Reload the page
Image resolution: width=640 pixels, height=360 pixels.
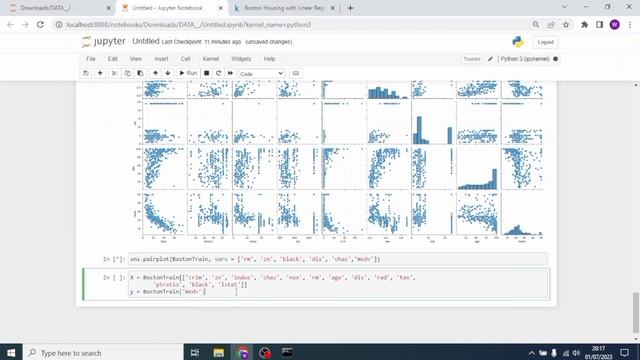pyautogui.click(x=40, y=25)
